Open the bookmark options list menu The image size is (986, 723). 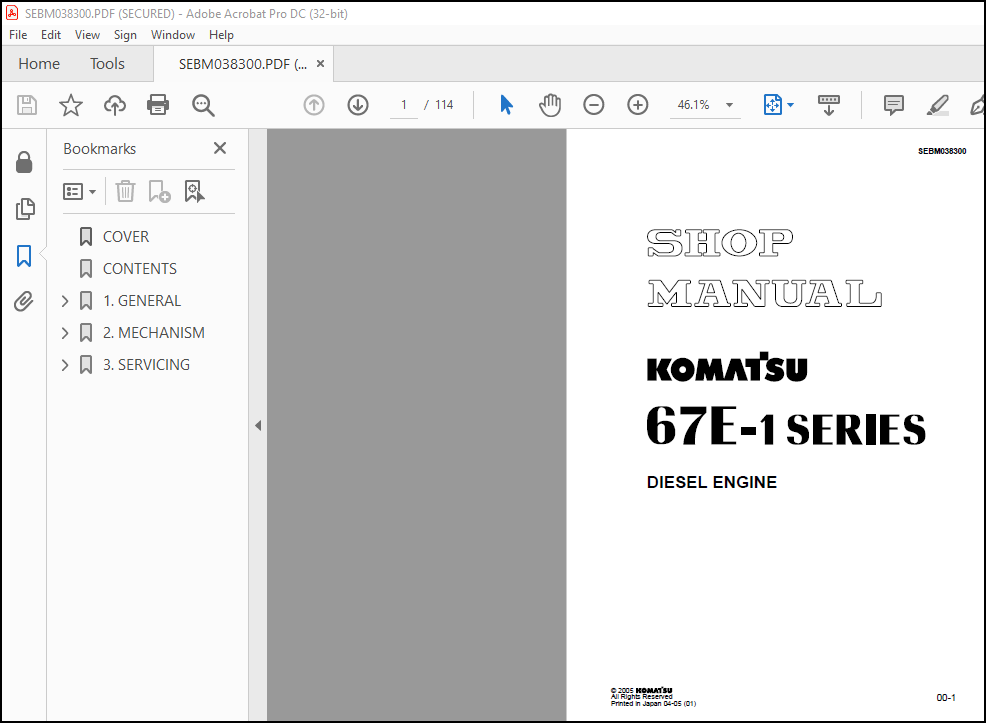[79, 191]
